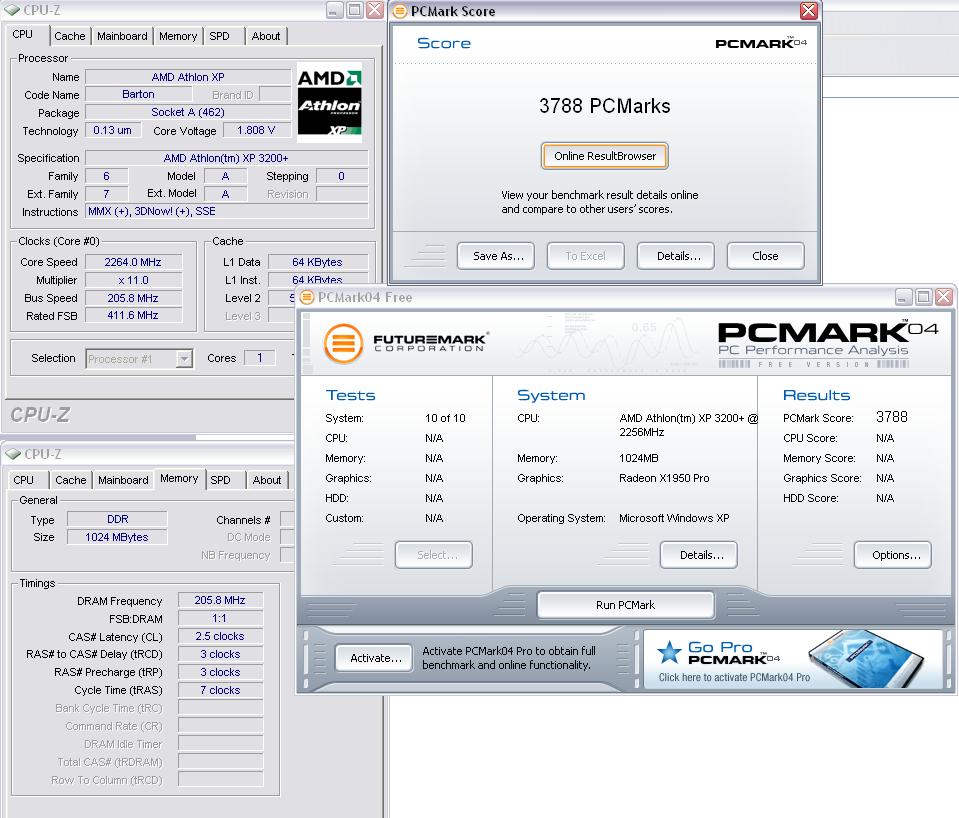This screenshot has height=818, width=959.
Task: Click the Futuremark orange logo icon
Action: (343, 343)
